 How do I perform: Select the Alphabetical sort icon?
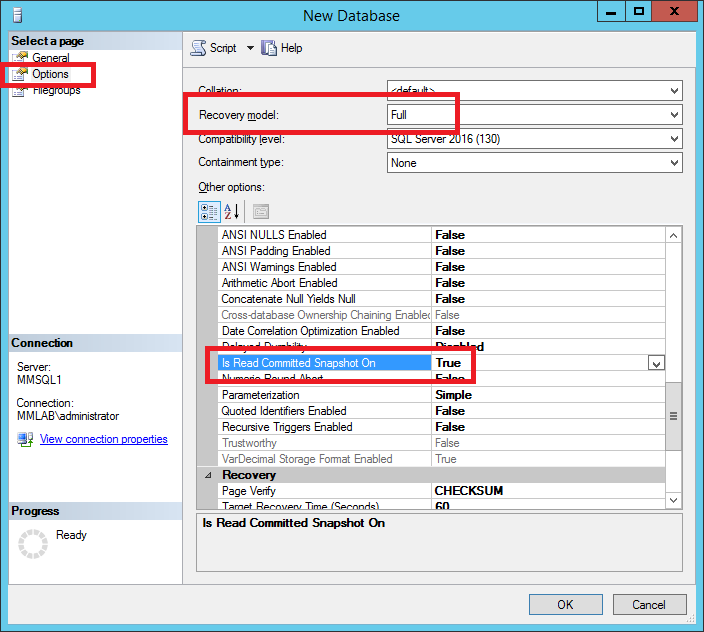(x=231, y=211)
